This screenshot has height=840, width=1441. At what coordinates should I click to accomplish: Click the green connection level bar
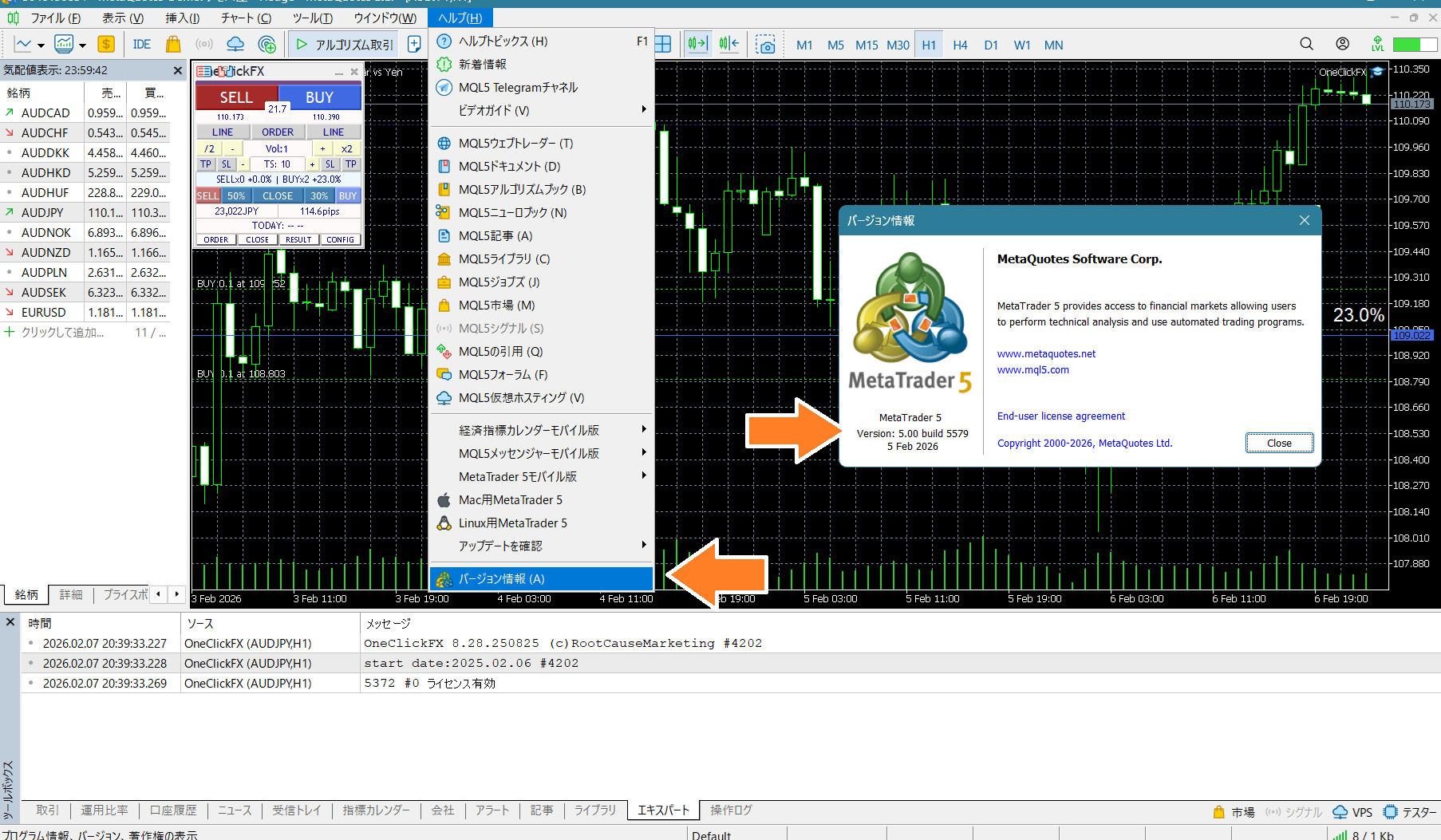tap(1411, 45)
